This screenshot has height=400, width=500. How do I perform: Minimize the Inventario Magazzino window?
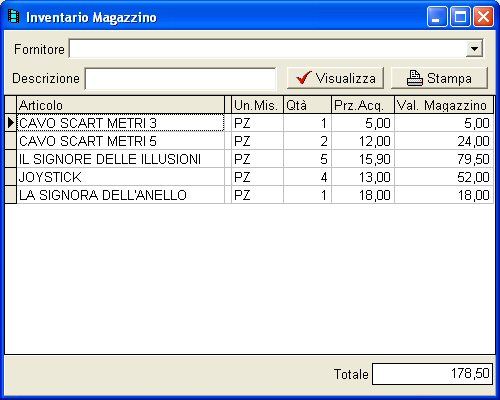point(437,16)
